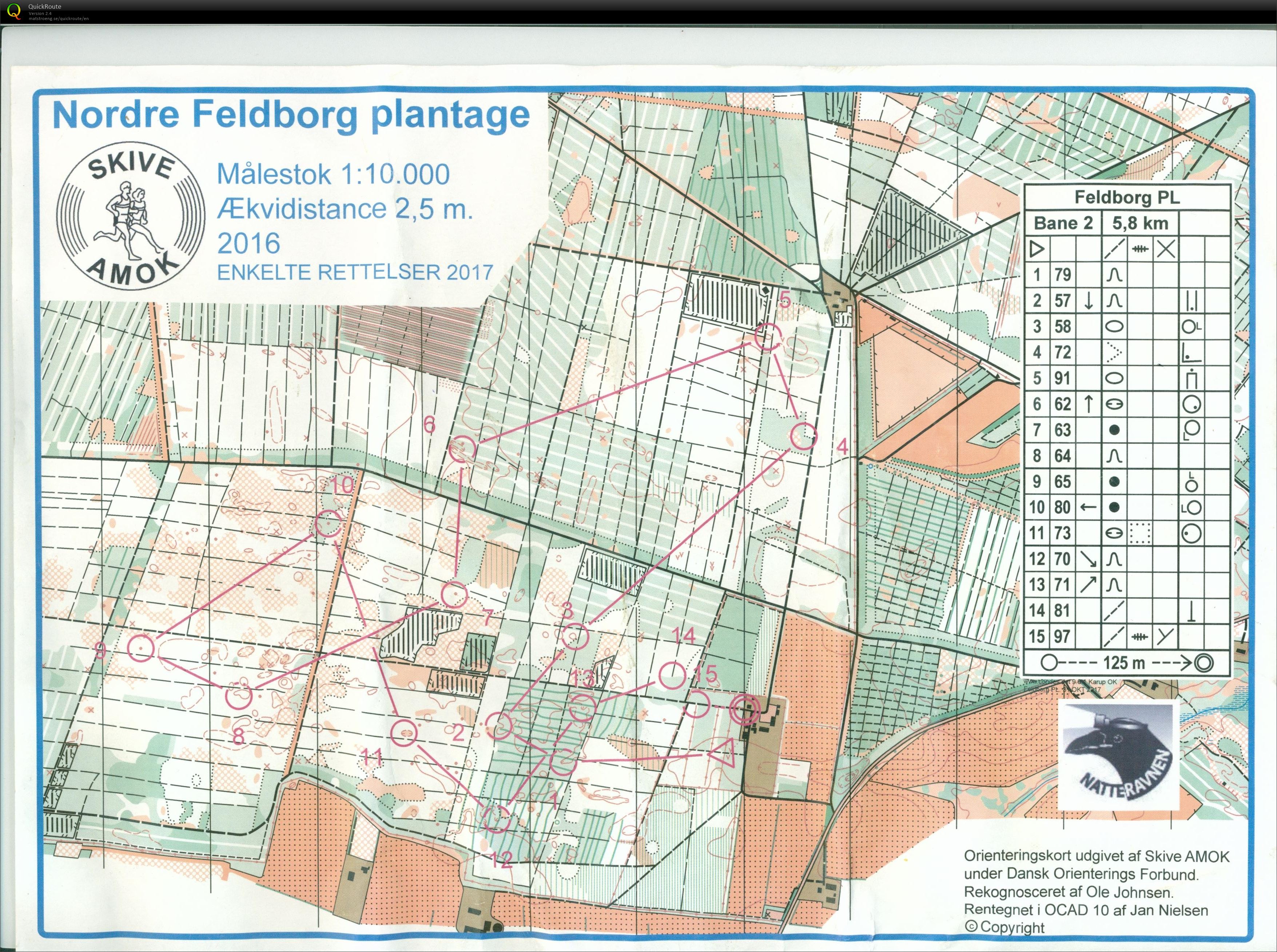This screenshot has height=952, width=1277.
Task: Click the year '2016' under the scale text
Action: [248, 243]
